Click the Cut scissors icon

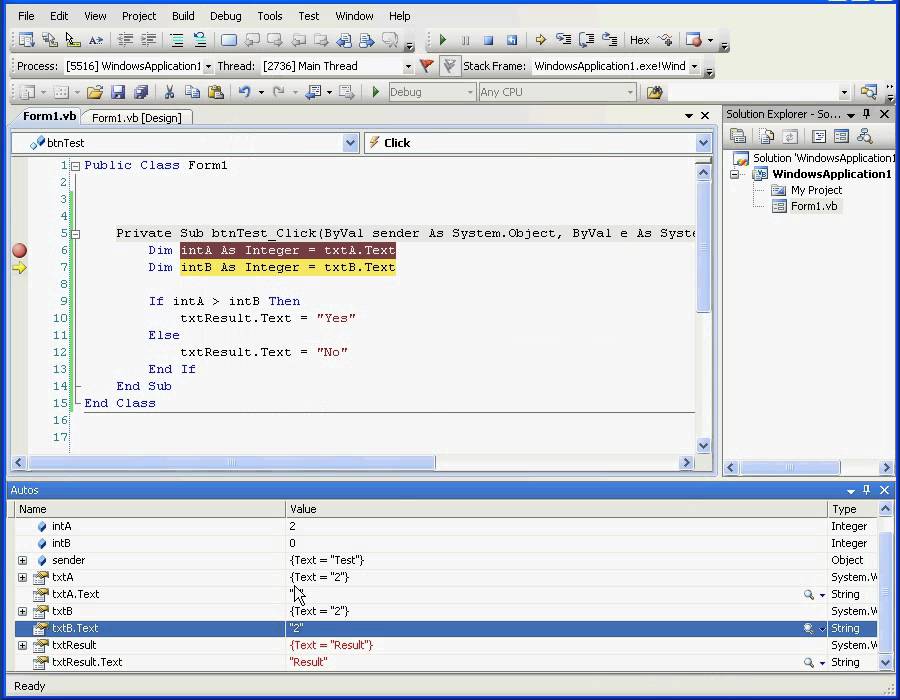tap(169, 92)
